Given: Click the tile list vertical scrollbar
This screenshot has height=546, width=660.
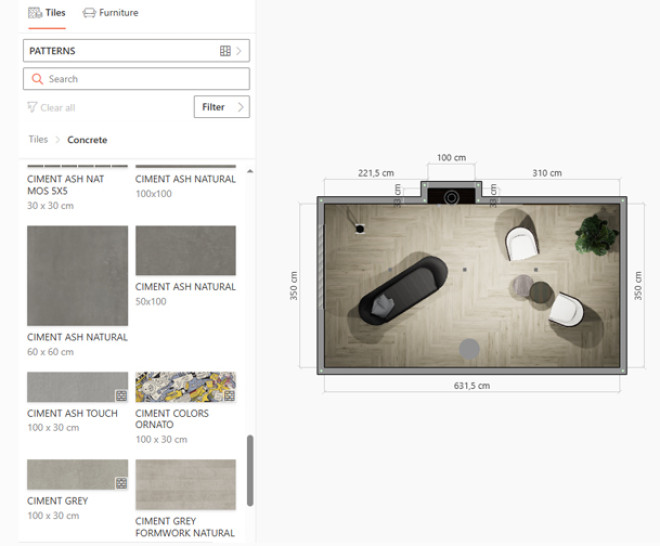Looking at the screenshot, I should point(250,470).
